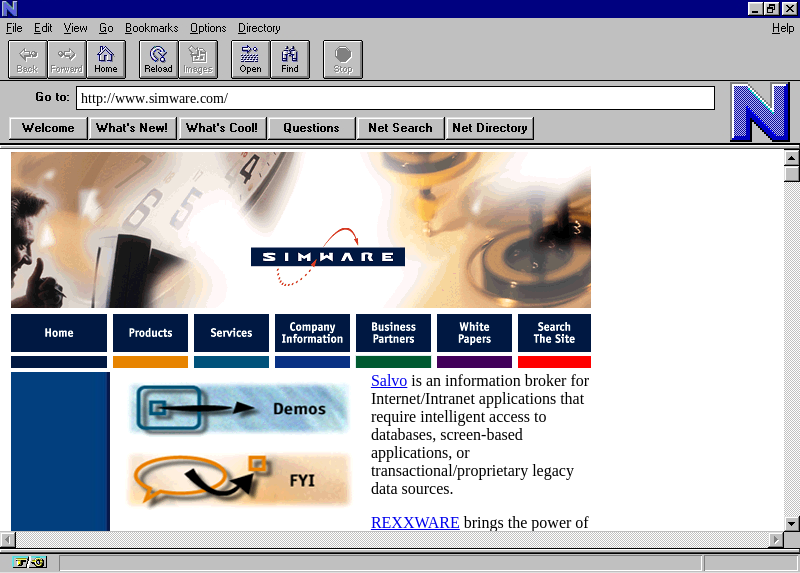Open the File menu
Image resolution: width=800 pixels, height=573 pixels.
pos(14,28)
